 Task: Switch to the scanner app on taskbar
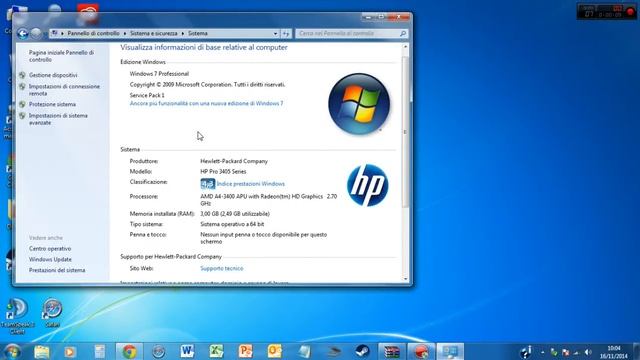tap(333, 351)
